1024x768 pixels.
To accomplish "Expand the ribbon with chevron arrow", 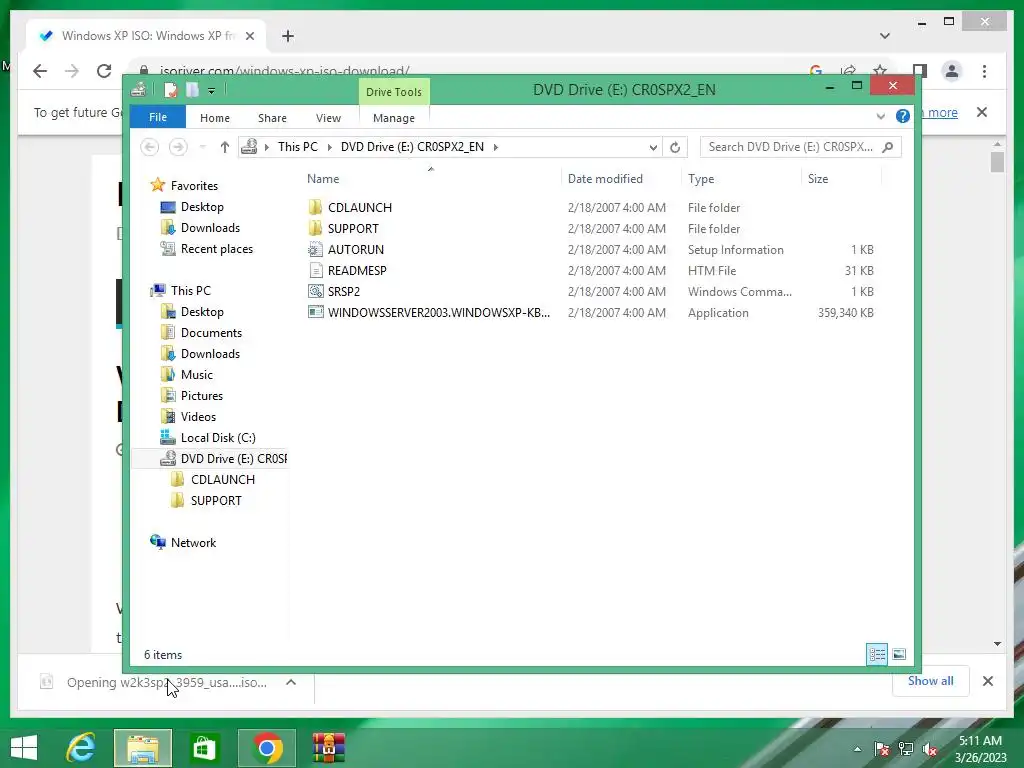I will coord(880,116).
